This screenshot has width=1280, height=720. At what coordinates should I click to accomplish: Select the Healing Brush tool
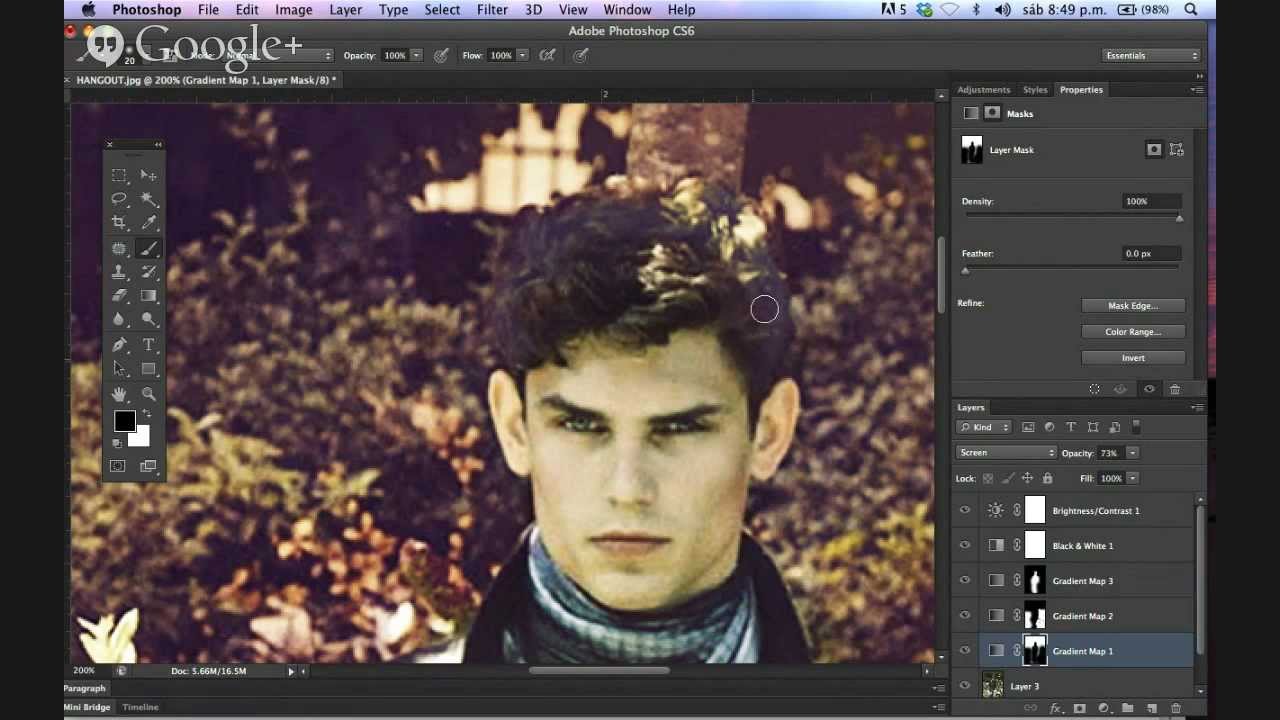(x=119, y=248)
